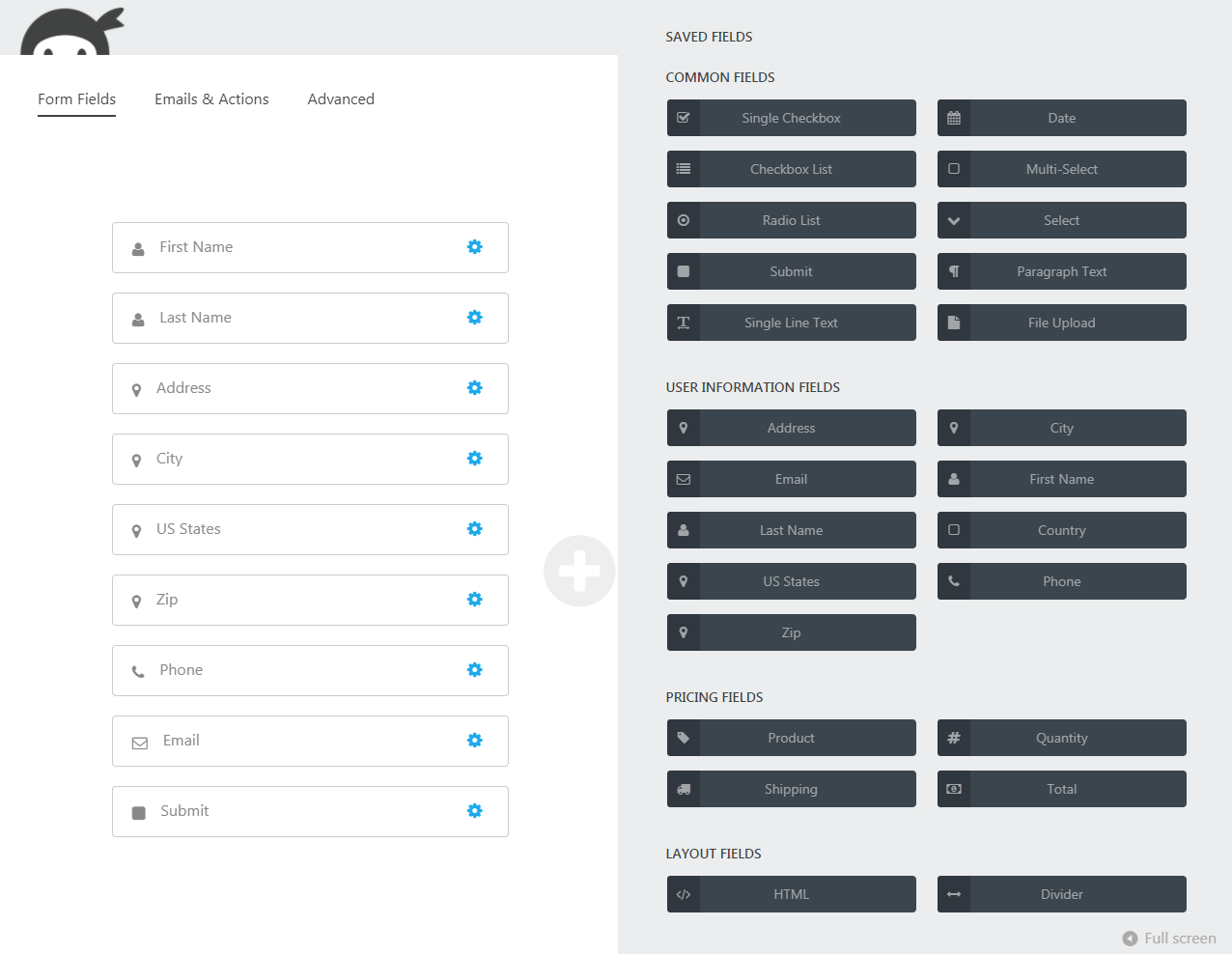
Task: Open settings gear for Zip field
Action: click(474, 600)
